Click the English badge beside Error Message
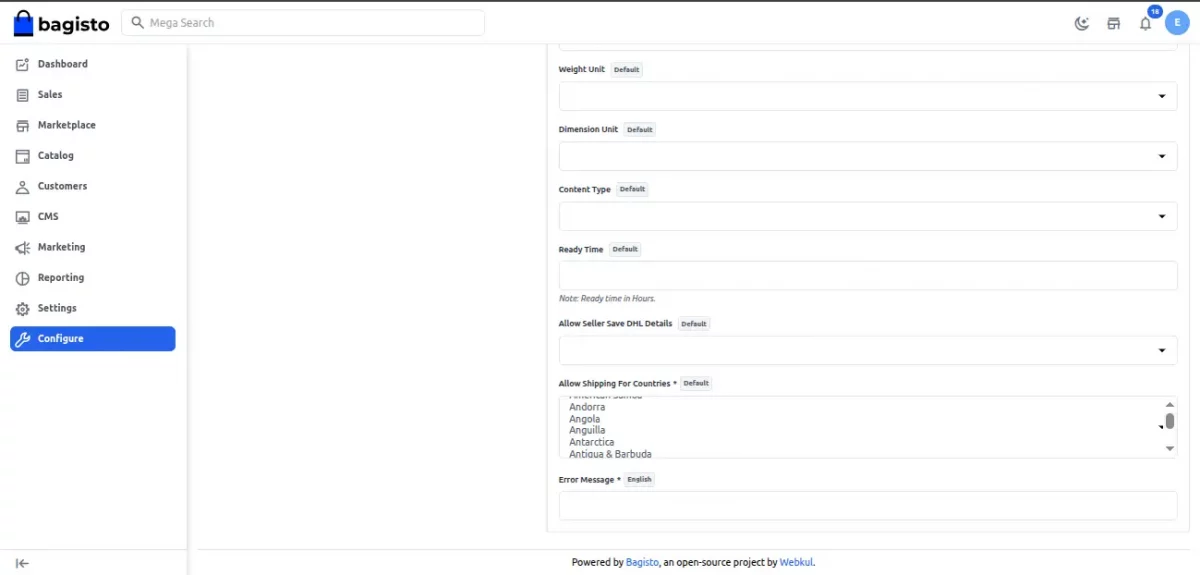This screenshot has height=575, width=1200. [640, 480]
